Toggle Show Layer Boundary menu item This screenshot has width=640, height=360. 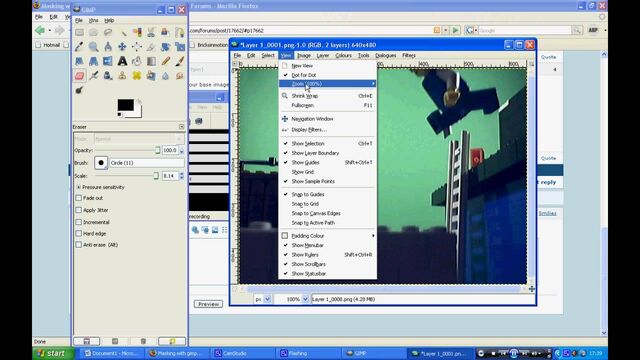tap(327, 153)
